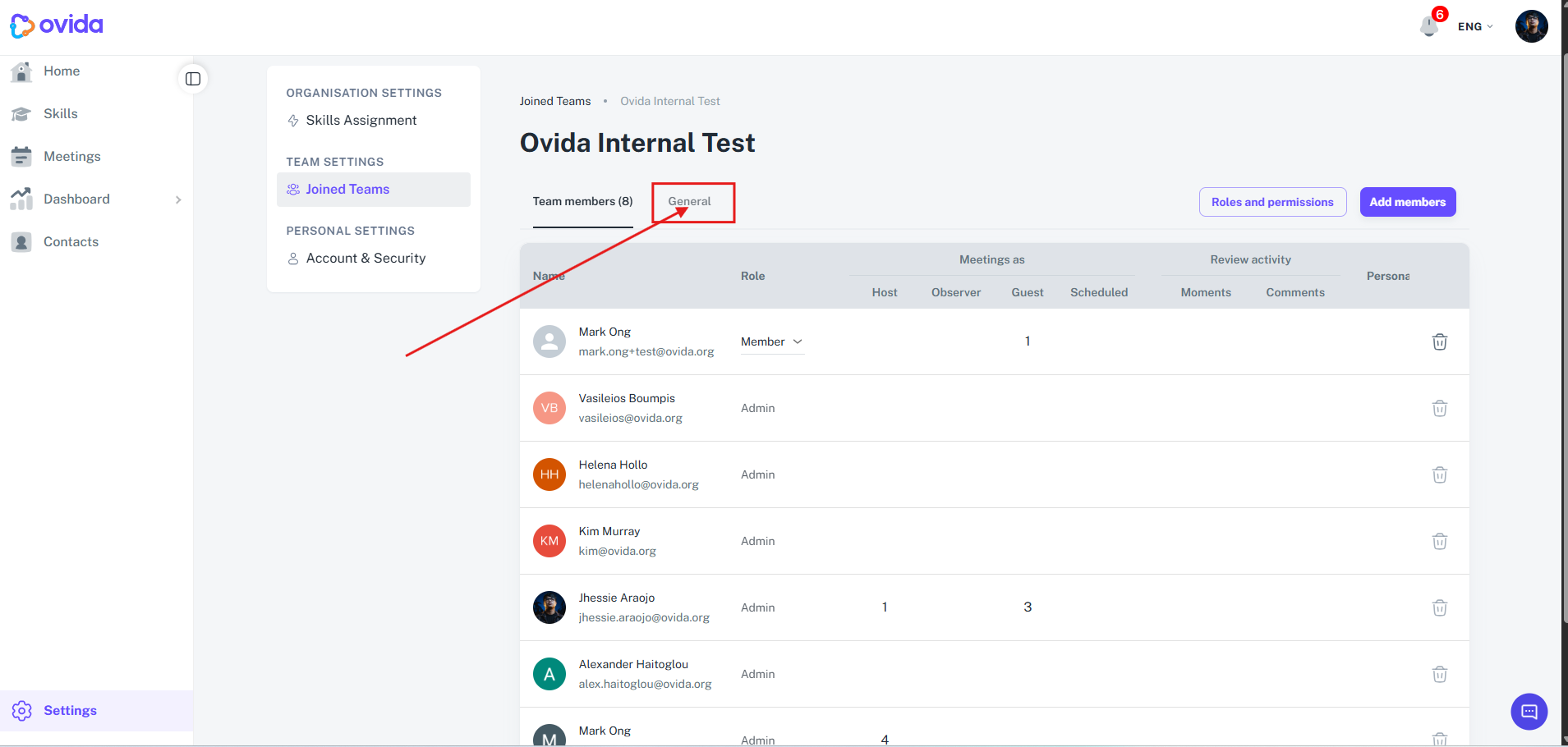The height and width of the screenshot is (747, 1568).
Task: Open Roles and permissions
Action: click(x=1272, y=203)
